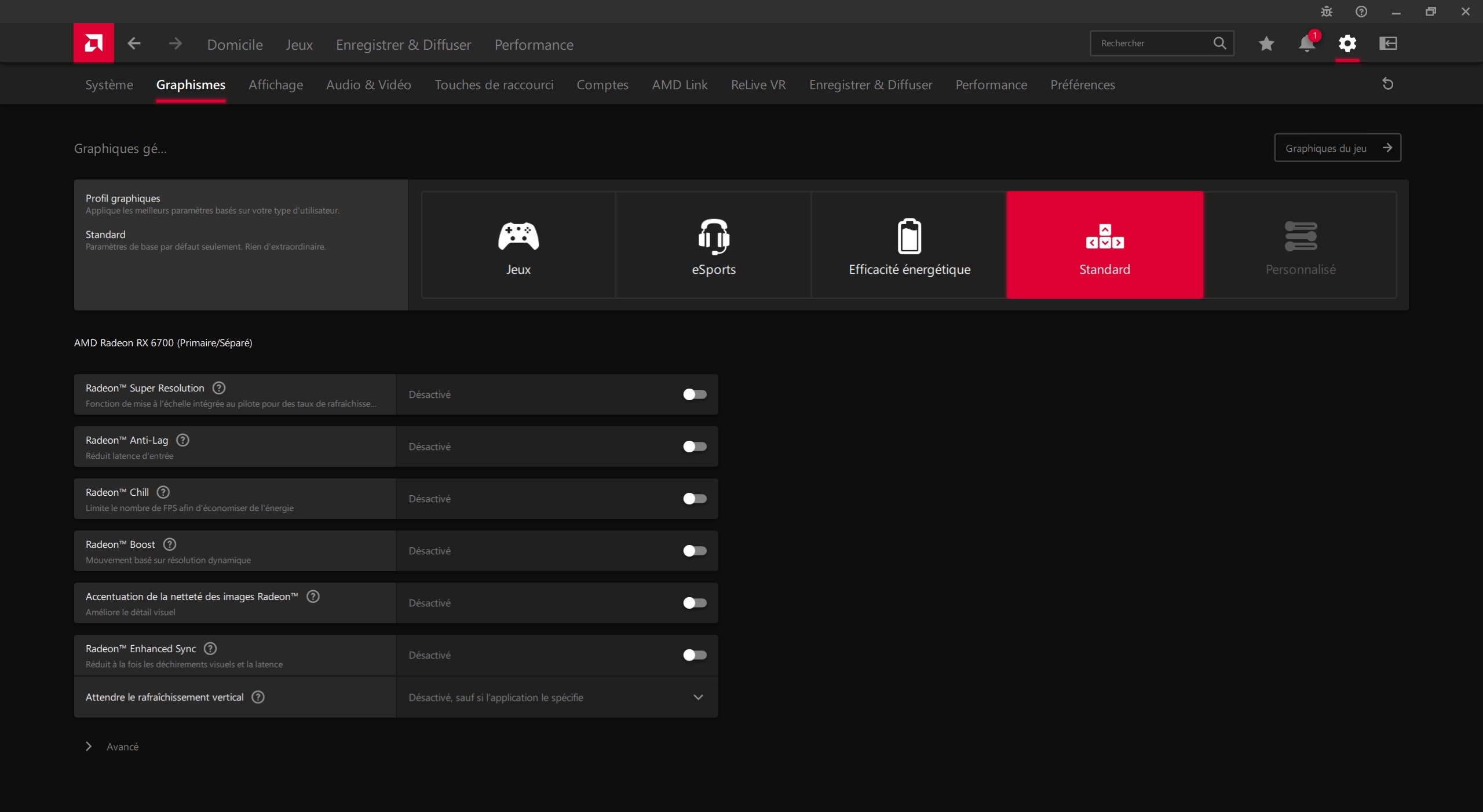The width and height of the screenshot is (1483, 812).
Task: Click the reset arrow icon under settings
Action: (x=1387, y=84)
